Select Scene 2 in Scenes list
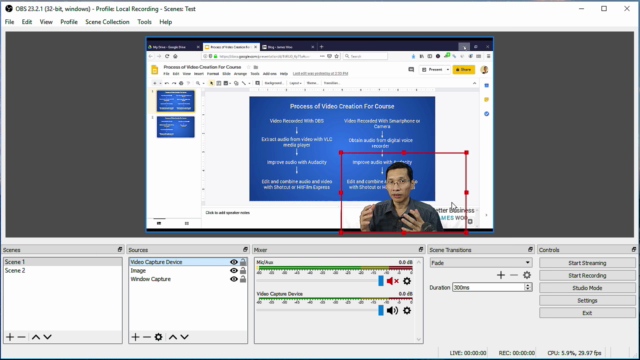Viewport: 640px width, 360px height. (62, 271)
